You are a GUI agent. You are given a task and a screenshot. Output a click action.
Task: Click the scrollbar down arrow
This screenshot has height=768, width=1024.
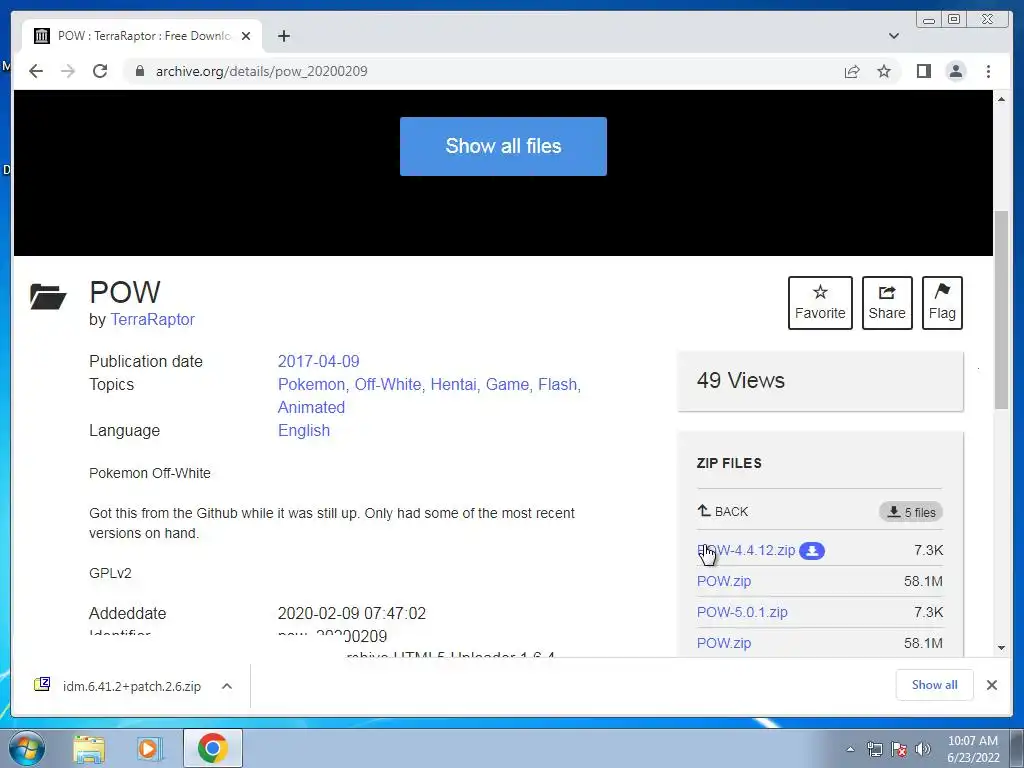[x=1001, y=648]
